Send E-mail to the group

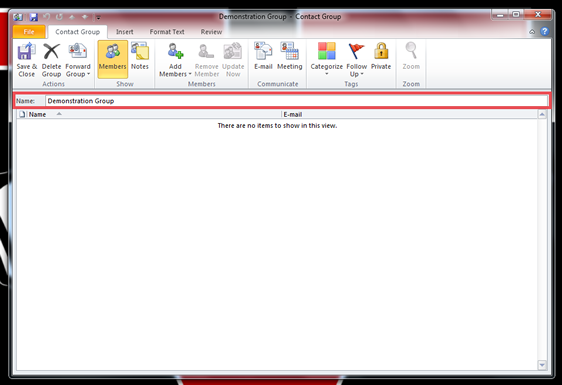(x=263, y=57)
